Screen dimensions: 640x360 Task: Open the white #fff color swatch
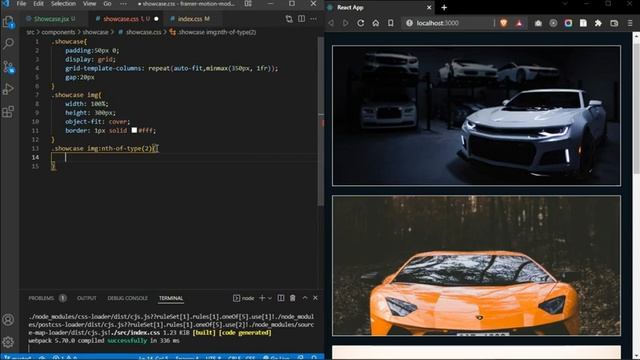click(x=134, y=130)
